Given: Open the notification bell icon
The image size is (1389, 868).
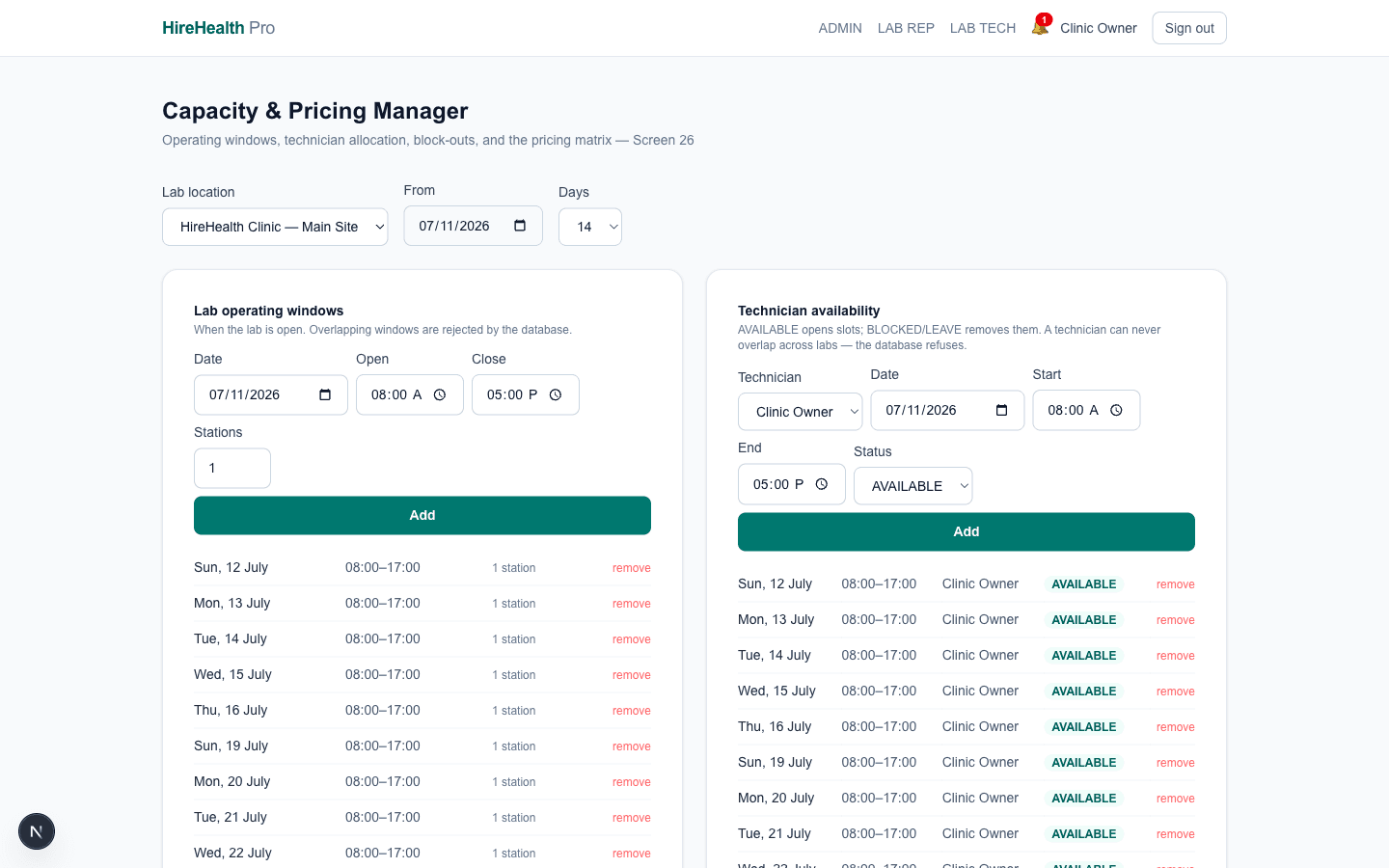Looking at the screenshot, I should coord(1040,27).
